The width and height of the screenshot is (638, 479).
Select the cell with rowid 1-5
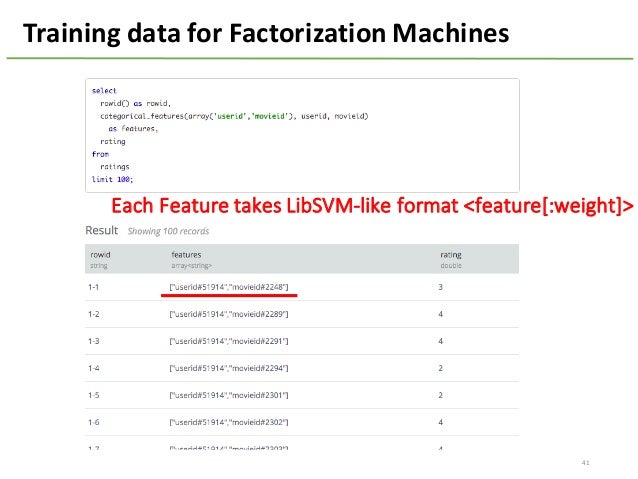(94, 395)
